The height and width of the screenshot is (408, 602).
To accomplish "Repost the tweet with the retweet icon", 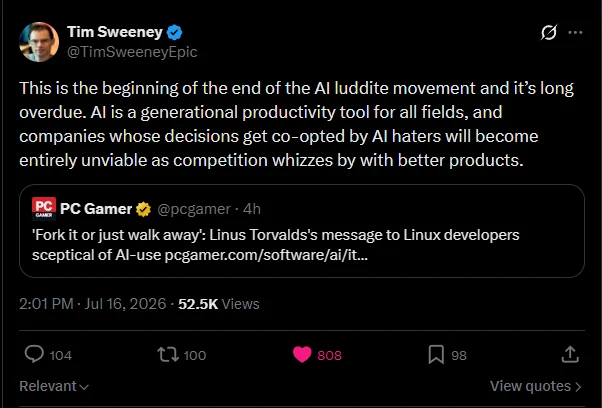I will click(x=168, y=355).
